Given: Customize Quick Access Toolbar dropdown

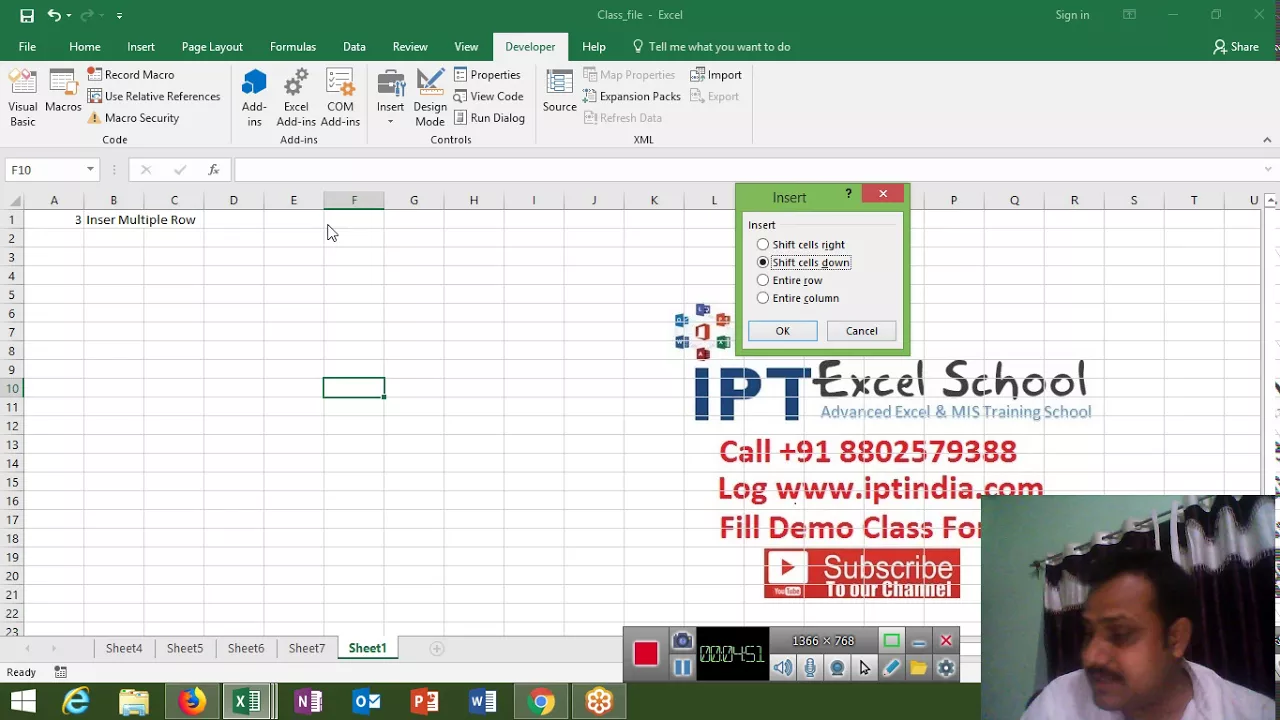Looking at the screenshot, I should pos(119,15).
